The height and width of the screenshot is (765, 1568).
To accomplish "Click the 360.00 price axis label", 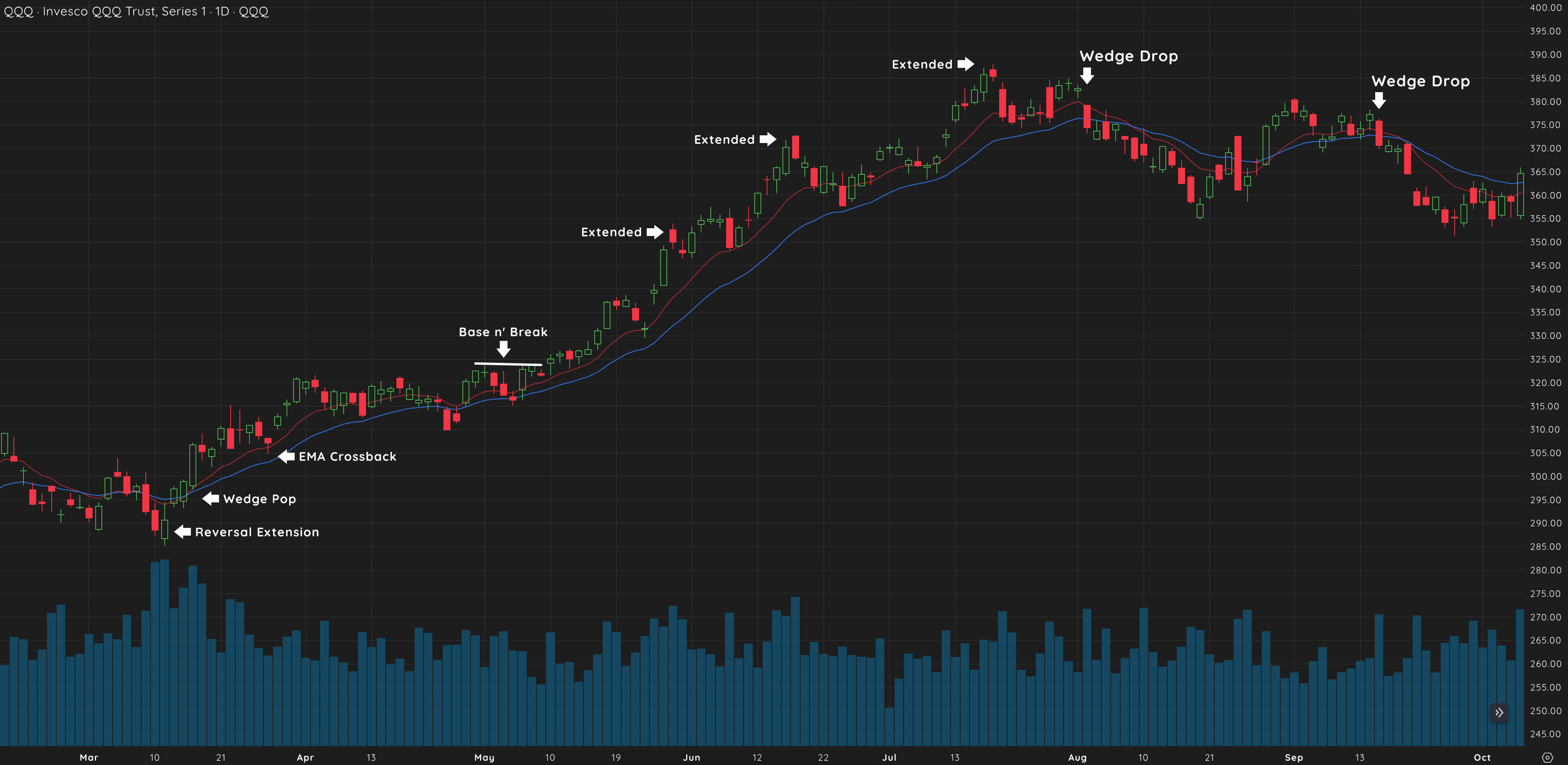I will 1545,195.
